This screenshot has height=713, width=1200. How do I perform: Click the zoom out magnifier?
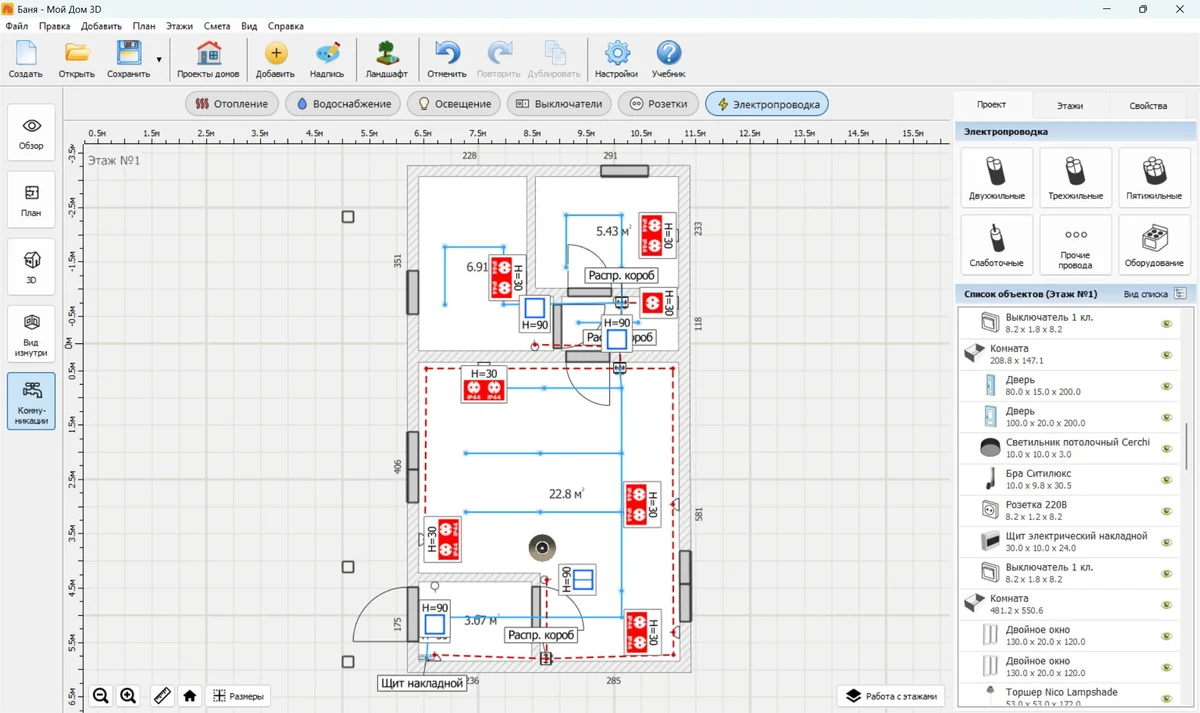[x=101, y=696]
